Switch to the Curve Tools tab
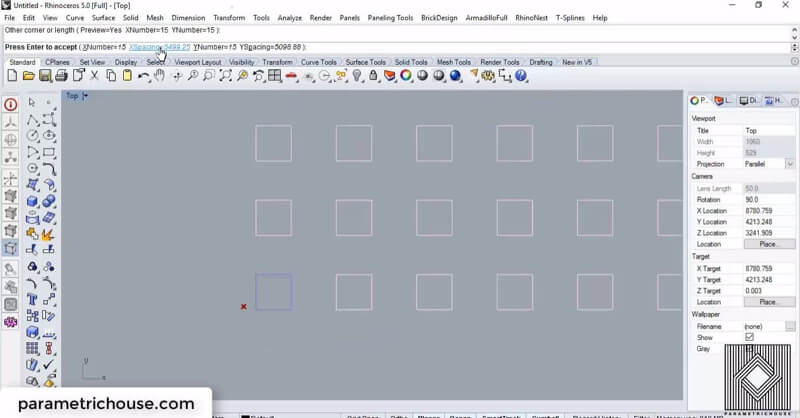The height and width of the screenshot is (418, 800). coord(319,62)
